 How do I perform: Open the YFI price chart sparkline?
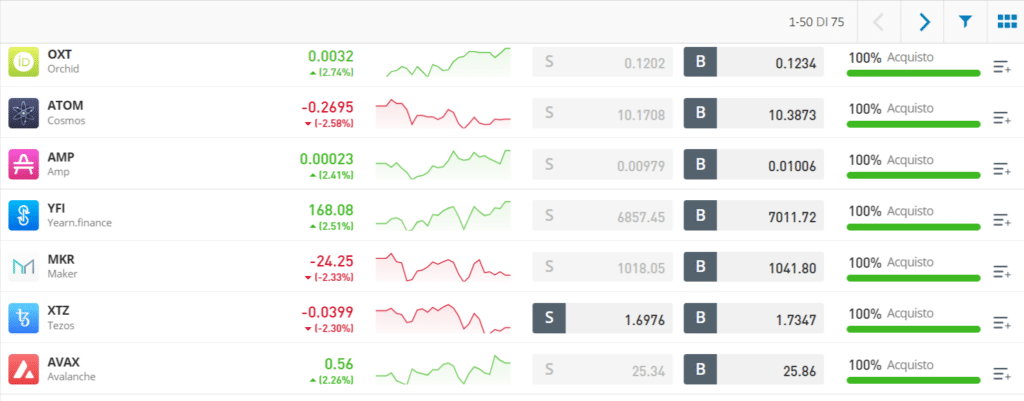pos(443,216)
